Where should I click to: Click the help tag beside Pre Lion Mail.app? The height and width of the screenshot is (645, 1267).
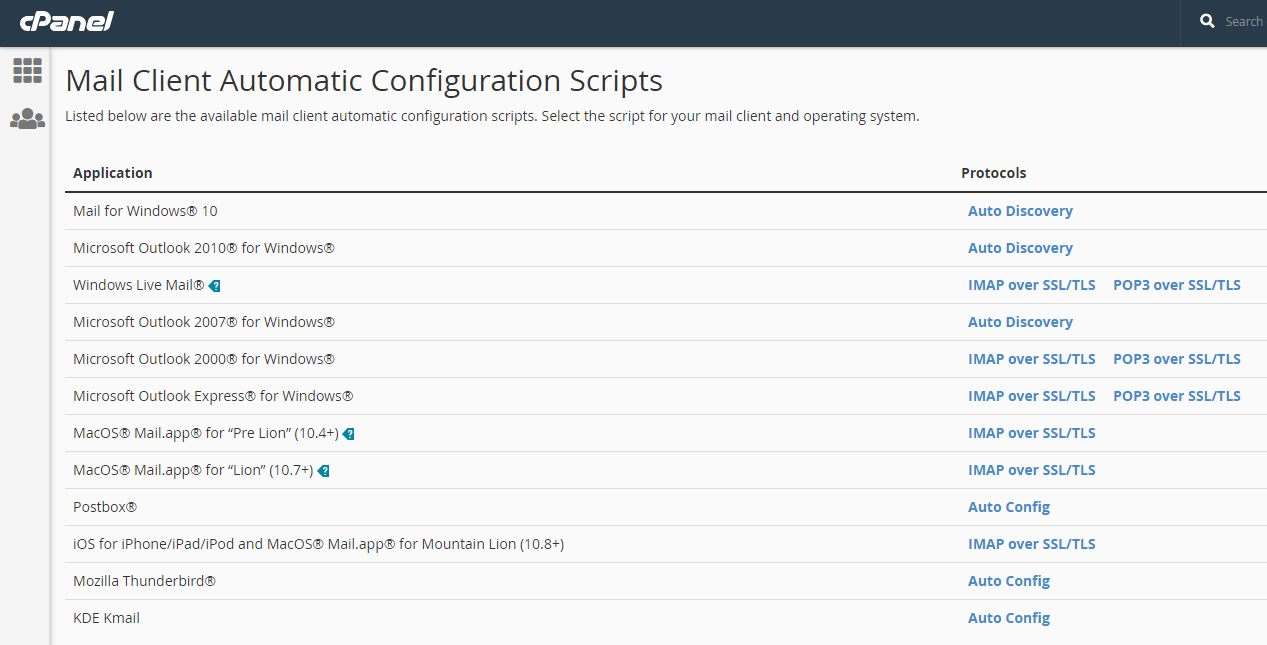[348, 434]
